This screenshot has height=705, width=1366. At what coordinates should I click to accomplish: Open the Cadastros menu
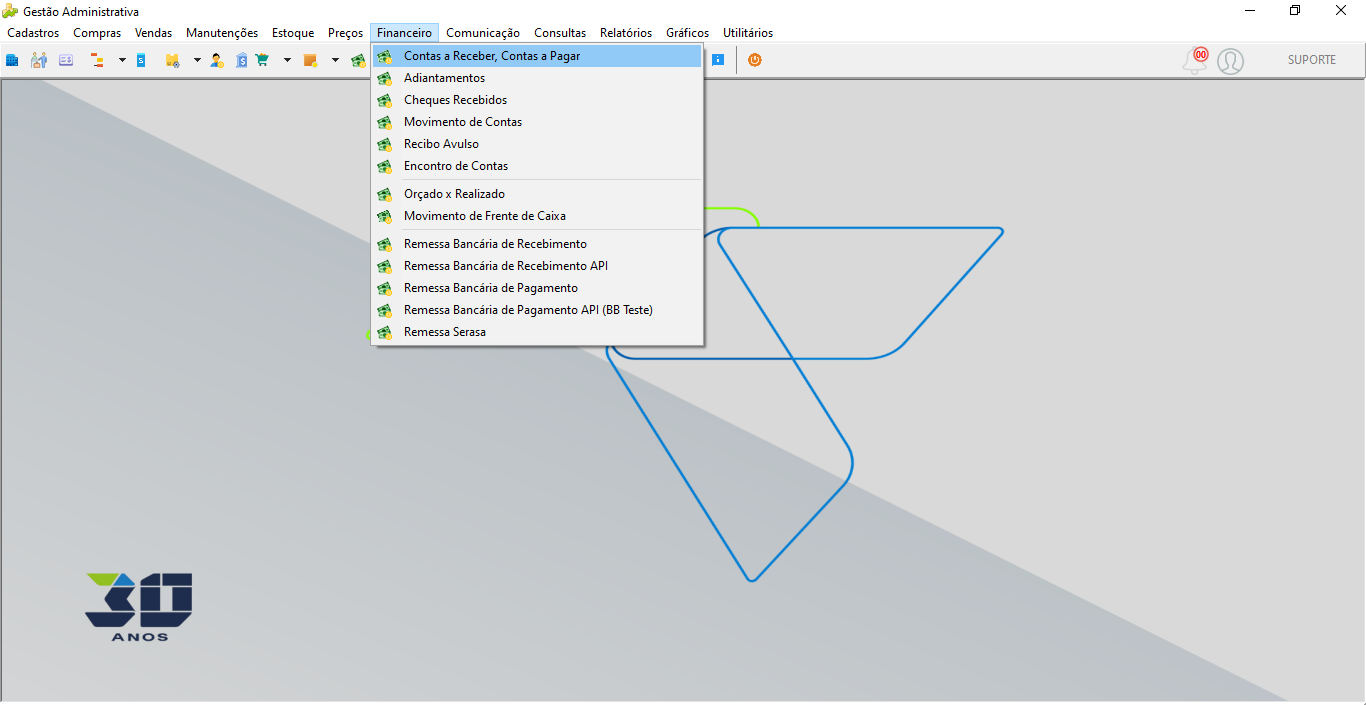pos(33,33)
